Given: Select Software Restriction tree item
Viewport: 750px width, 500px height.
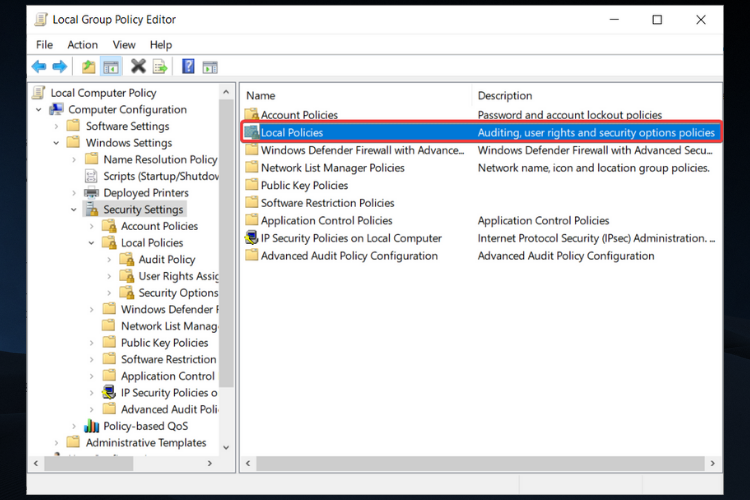Looking at the screenshot, I should (168, 359).
